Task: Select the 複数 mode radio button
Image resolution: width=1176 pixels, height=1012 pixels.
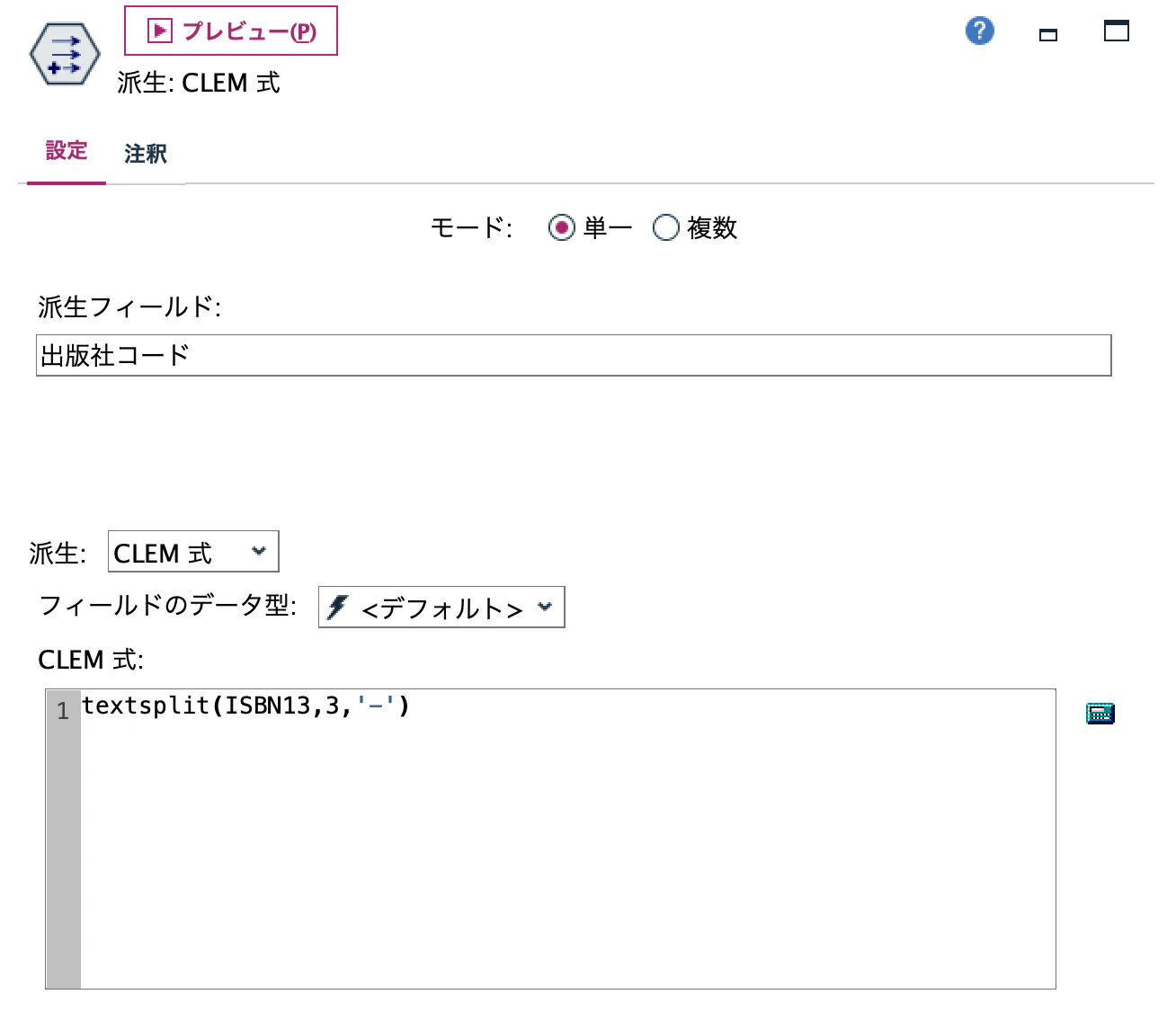Action: click(665, 228)
